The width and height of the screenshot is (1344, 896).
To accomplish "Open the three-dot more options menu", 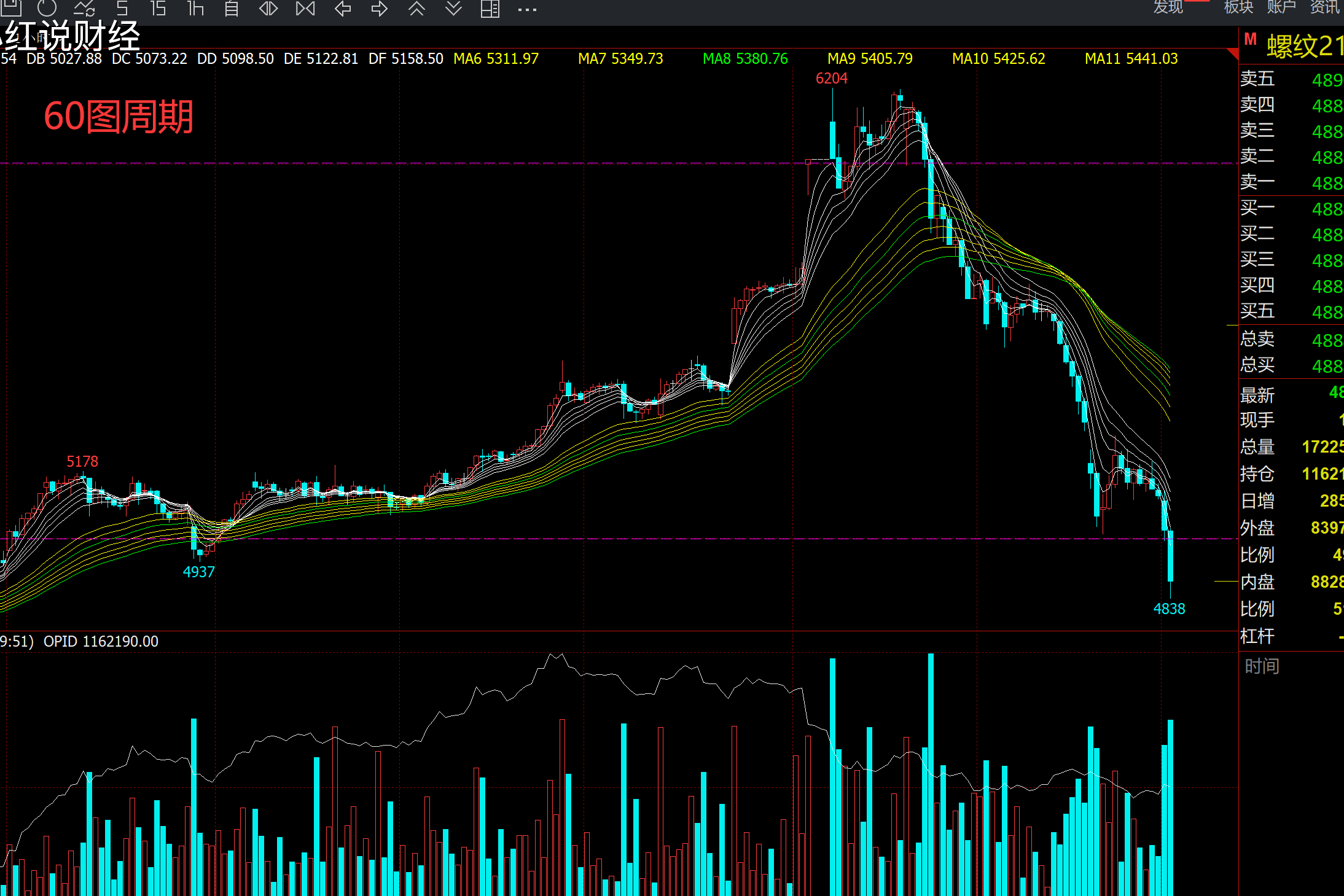I will tap(527, 9).
